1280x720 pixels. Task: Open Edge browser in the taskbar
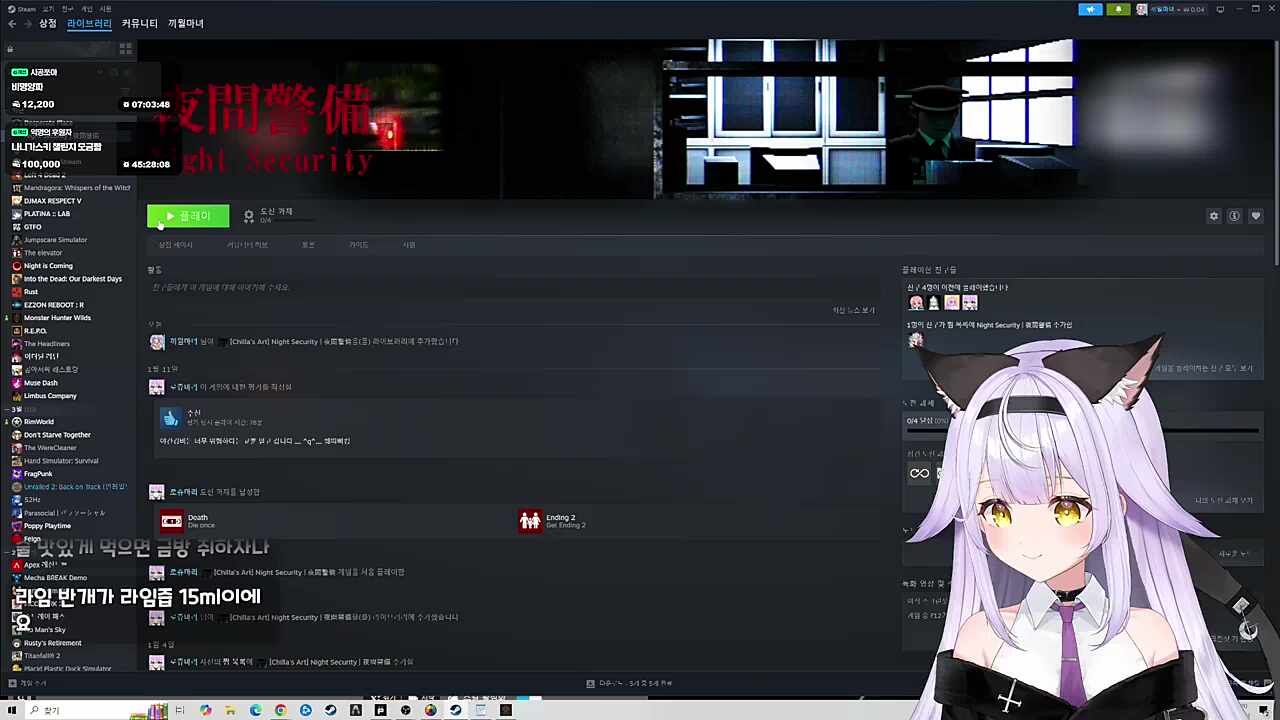(256, 710)
